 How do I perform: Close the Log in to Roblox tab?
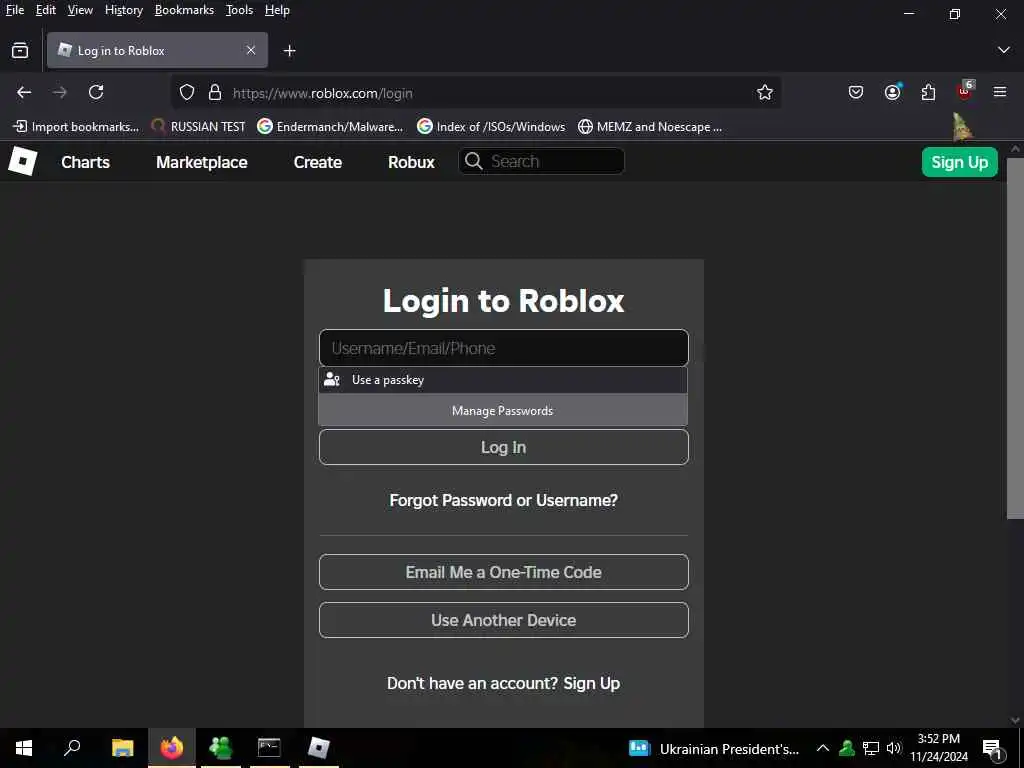251,50
